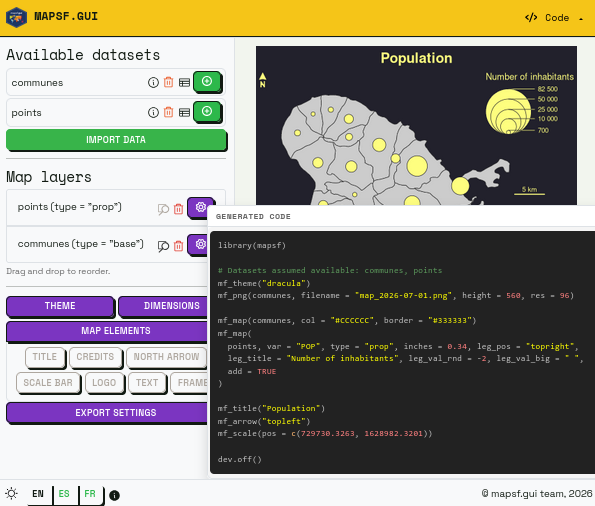Toggle light/dark mode sun icon
Viewport: 595px width, 506px height.
12,493
